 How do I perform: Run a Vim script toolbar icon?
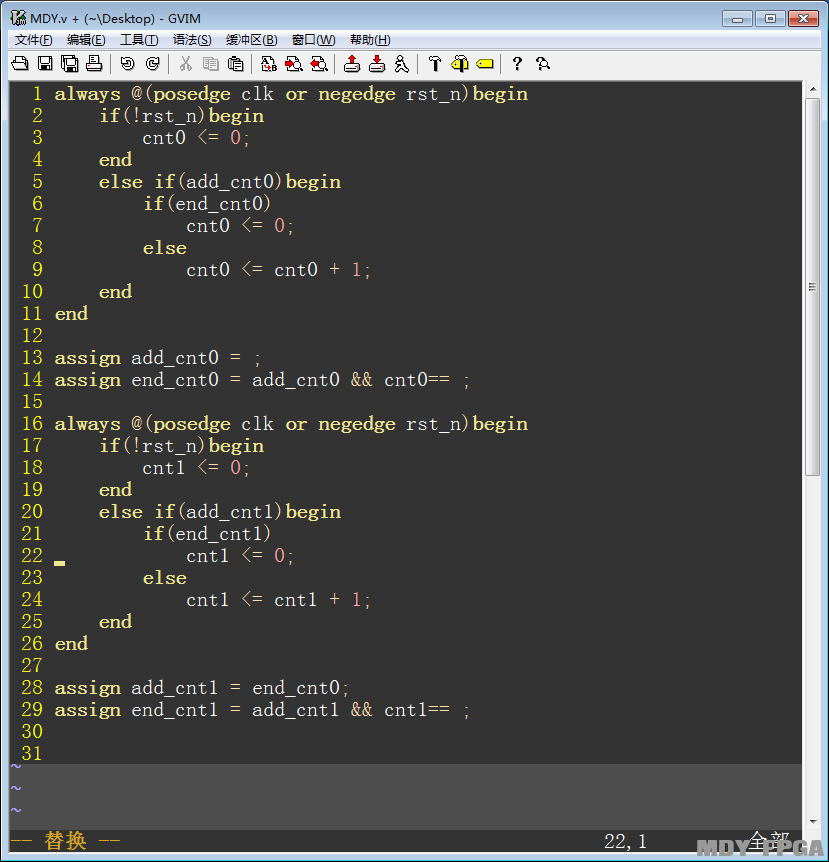point(402,64)
